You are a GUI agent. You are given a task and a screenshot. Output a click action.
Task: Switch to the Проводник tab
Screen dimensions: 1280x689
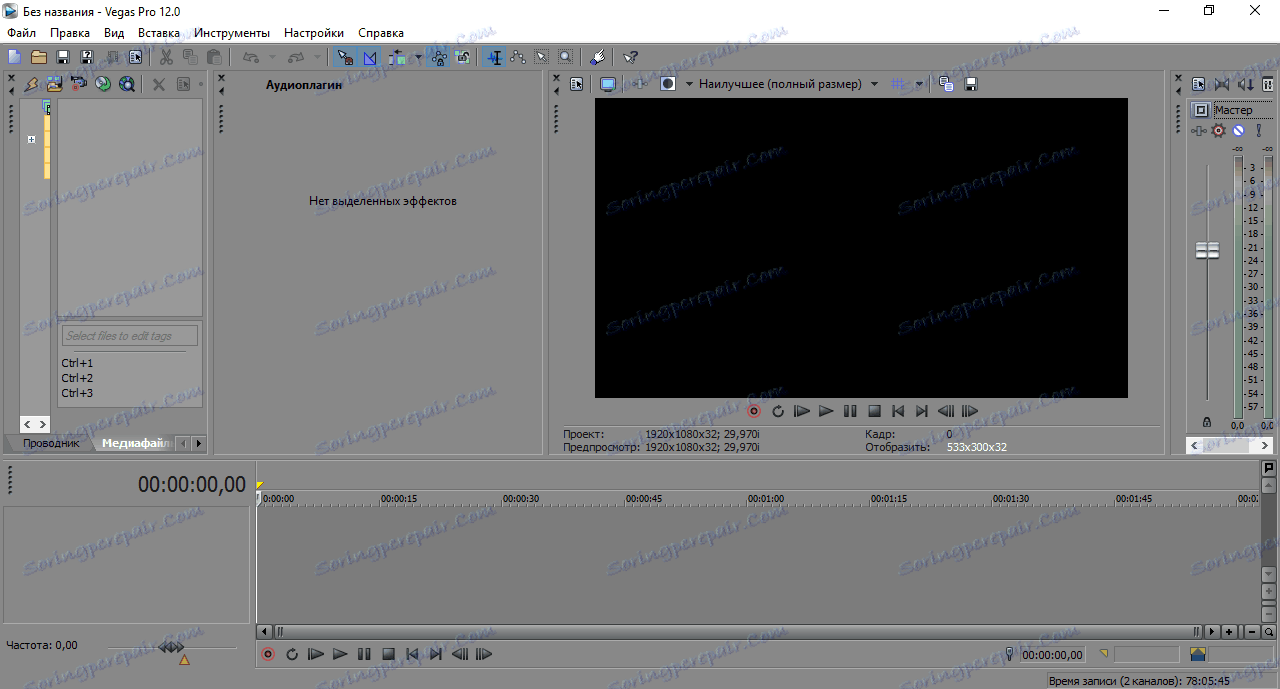tap(51, 443)
